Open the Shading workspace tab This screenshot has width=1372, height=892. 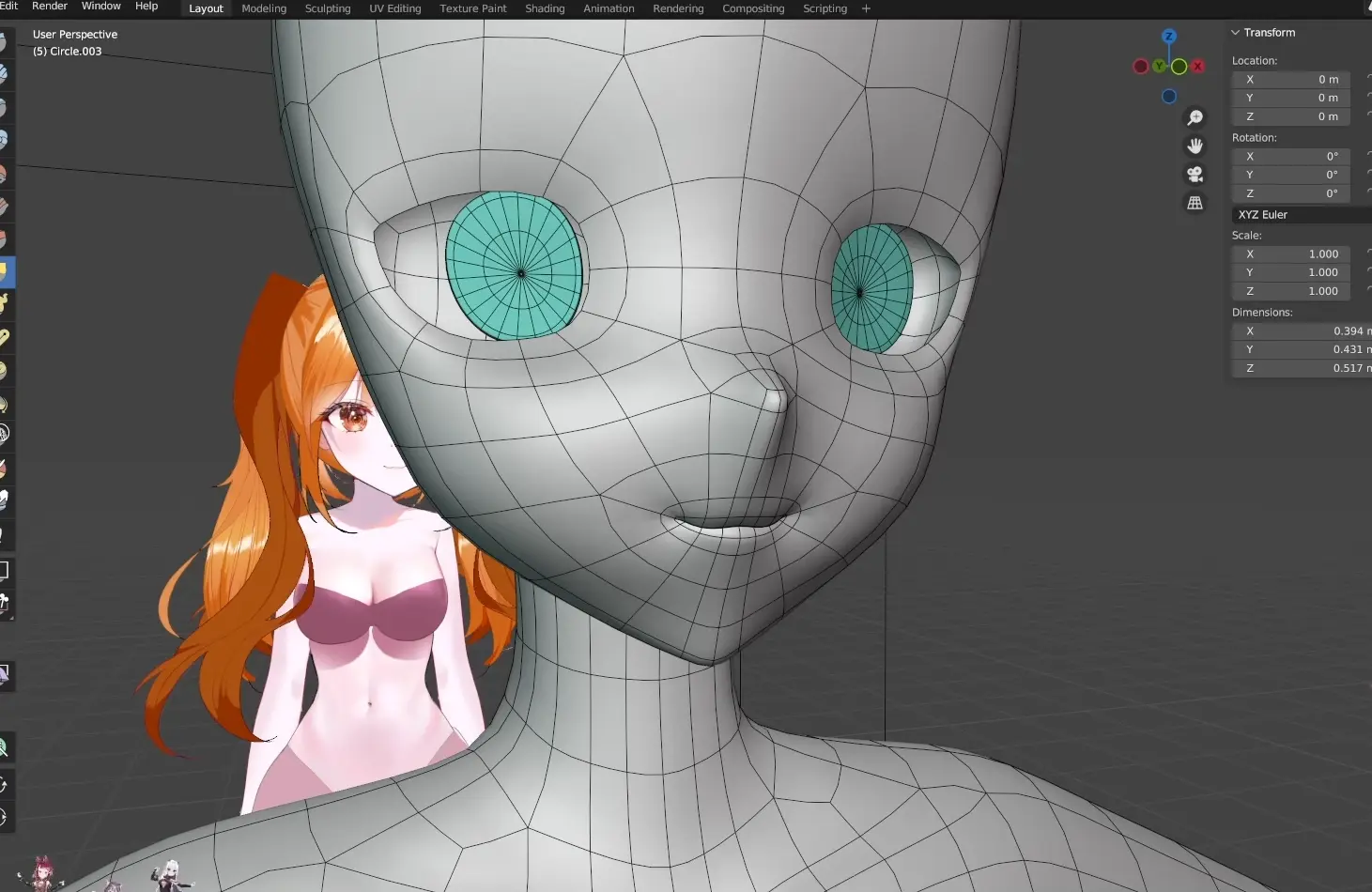click(x=545, y=8)
